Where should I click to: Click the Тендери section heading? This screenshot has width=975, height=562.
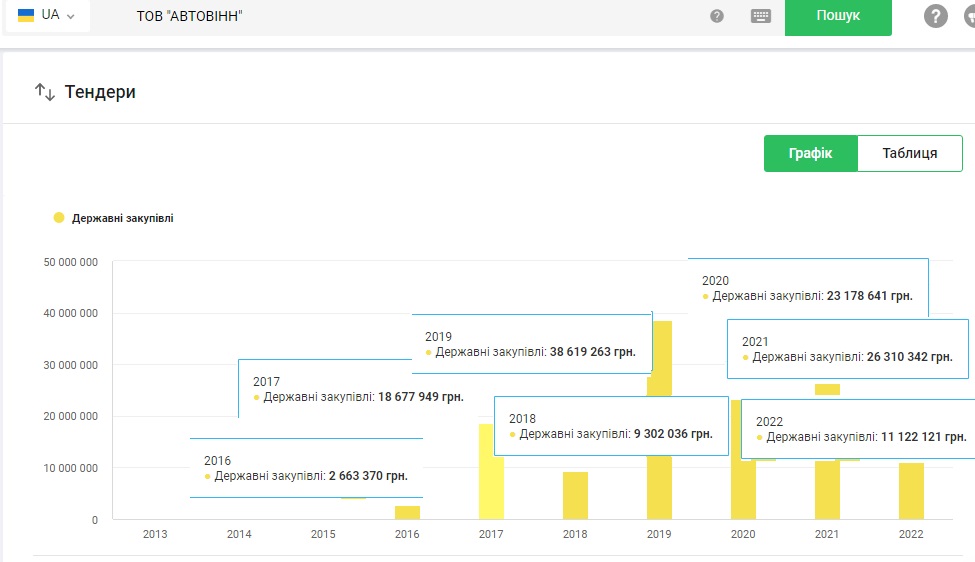pyautogui.click(x=100, y=92)
